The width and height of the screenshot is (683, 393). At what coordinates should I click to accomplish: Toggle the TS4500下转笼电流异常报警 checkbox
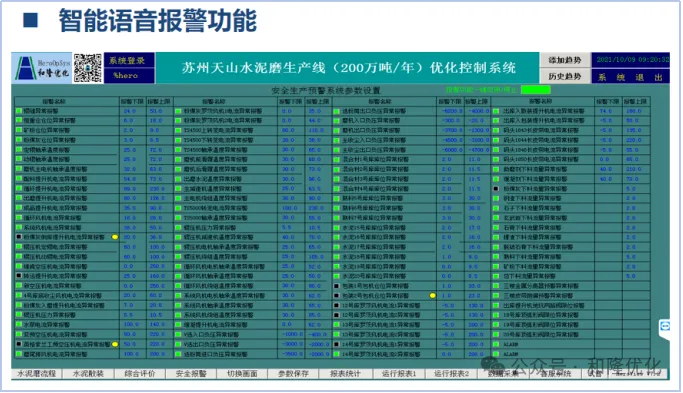click(x=178, y=140)
